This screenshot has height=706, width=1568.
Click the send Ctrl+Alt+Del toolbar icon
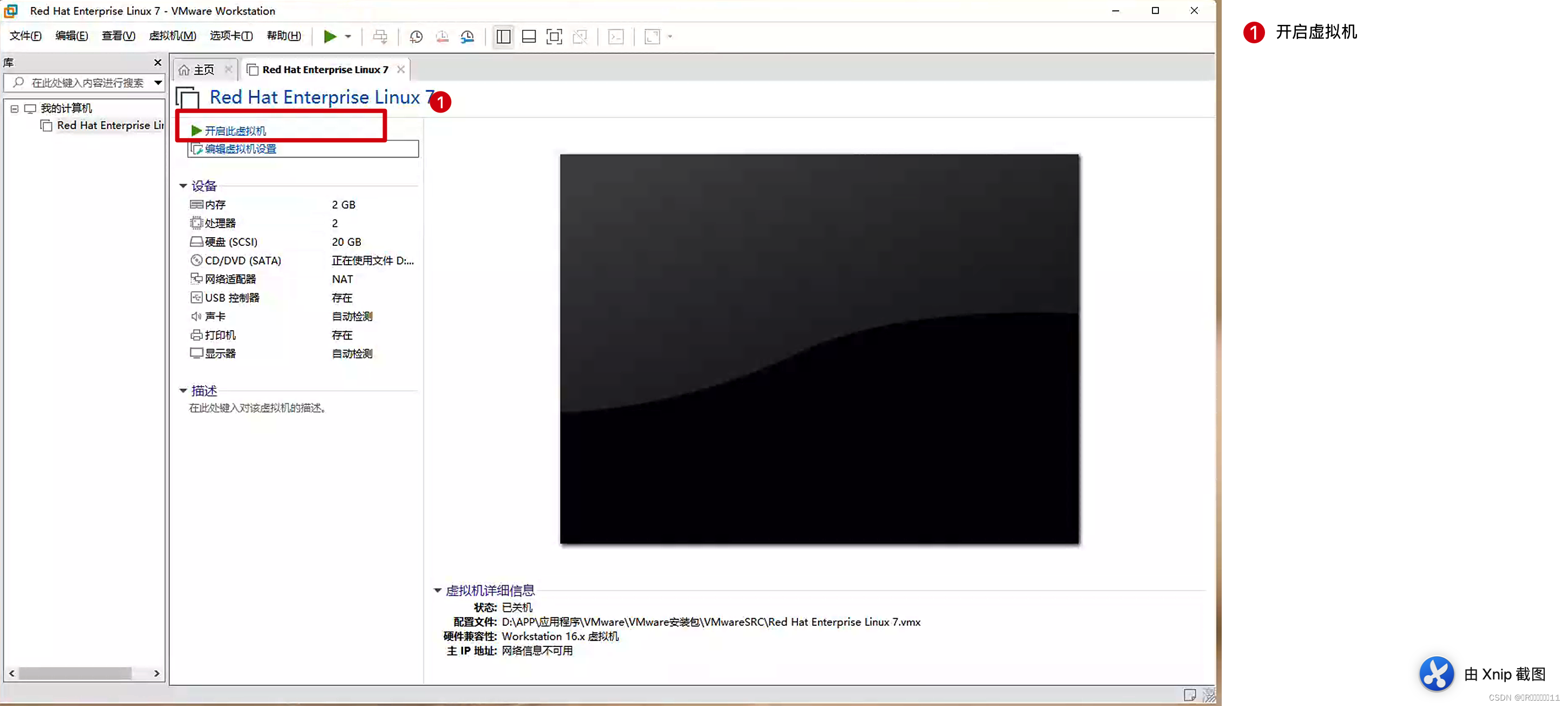click(380, 37)
